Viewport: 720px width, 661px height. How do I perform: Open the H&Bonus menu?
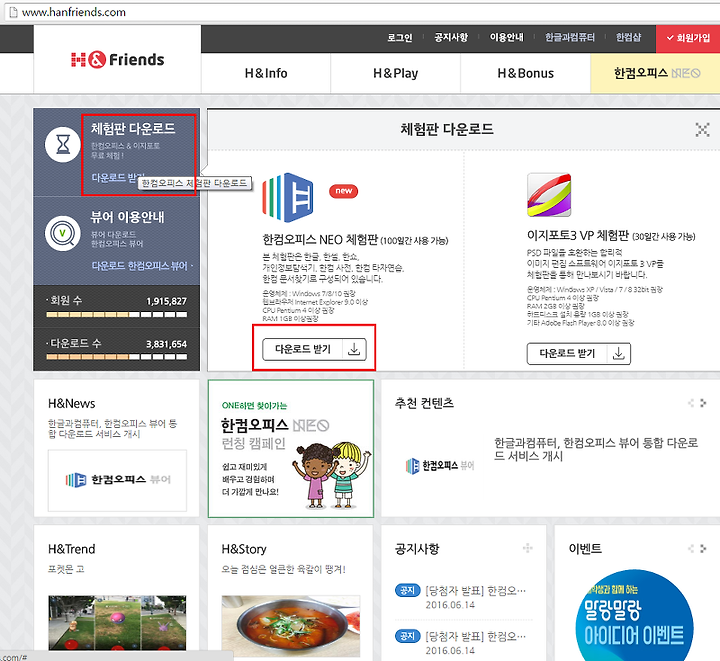525,73
